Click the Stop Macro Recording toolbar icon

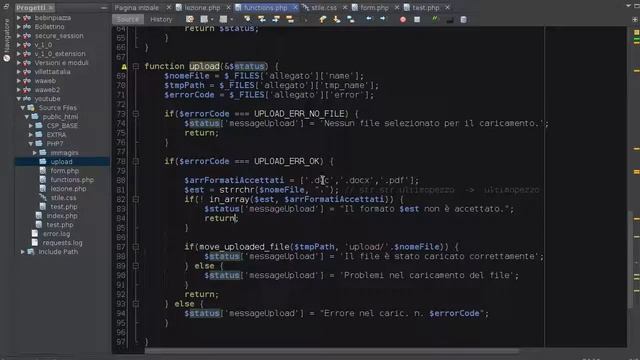[x=417, y=19]
